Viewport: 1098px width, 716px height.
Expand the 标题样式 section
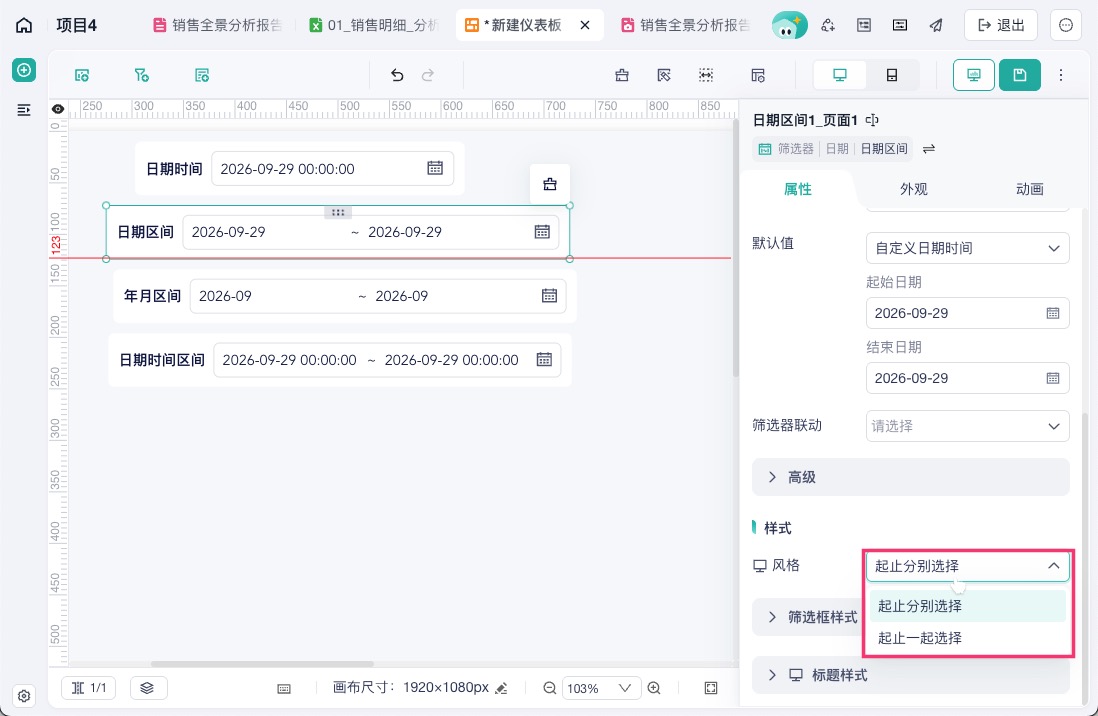click(910, 675)
